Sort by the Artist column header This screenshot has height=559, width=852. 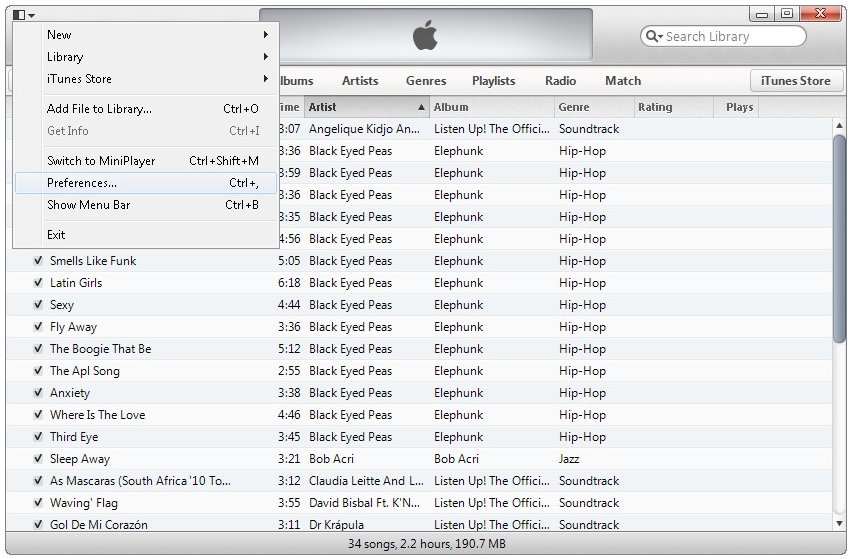pyautogui.click(x=367, y=107)
